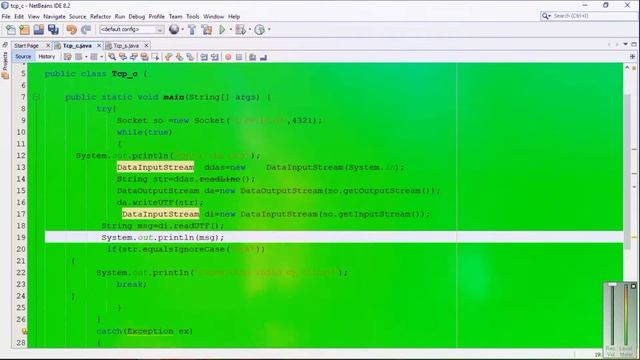Switch to the Start Page tab

click(x=27, y=46)
